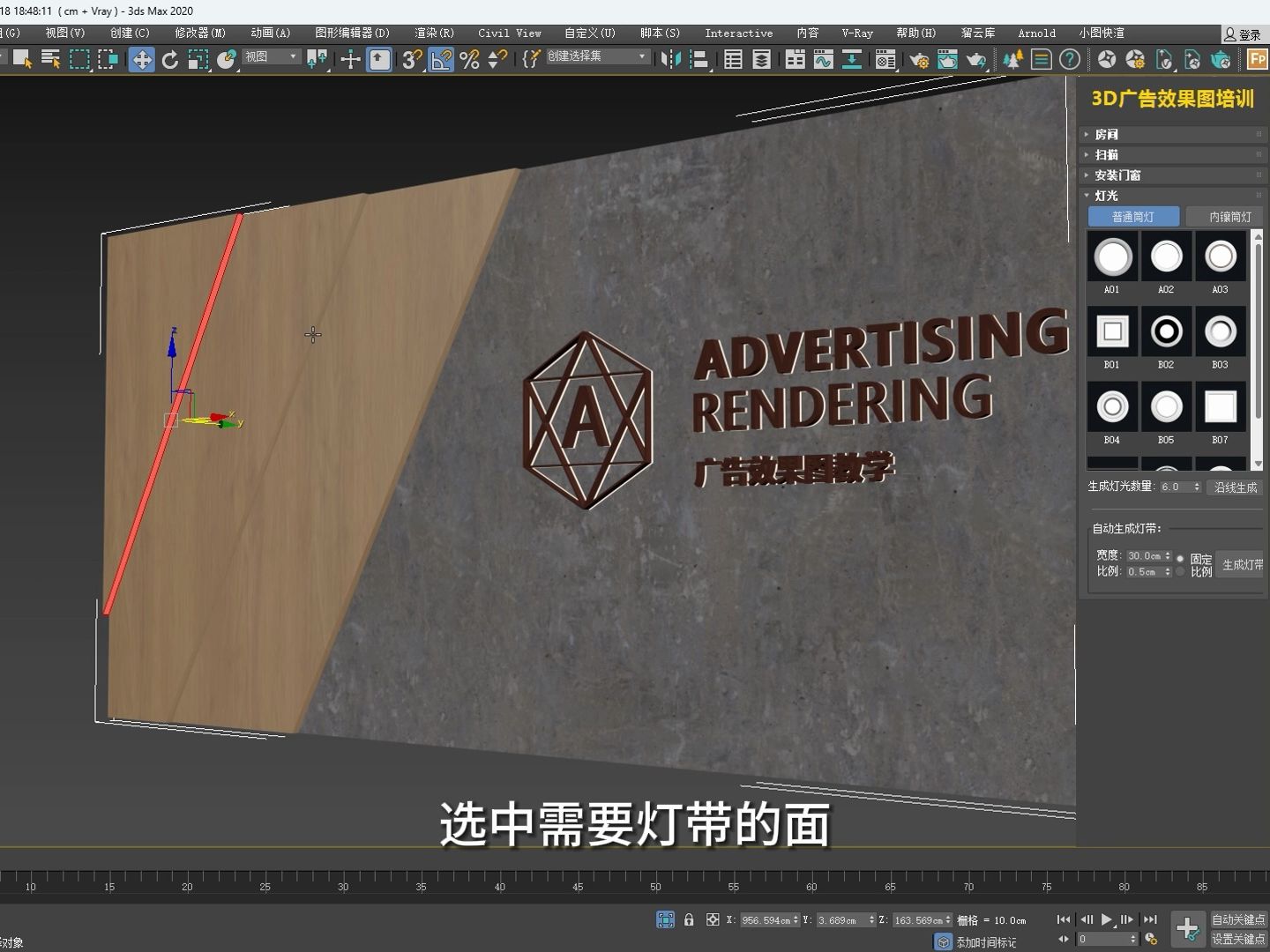Open Render Setup teapot-gear icon
The height and width of the screenshot is (952, 1270).
click(918, 59)
